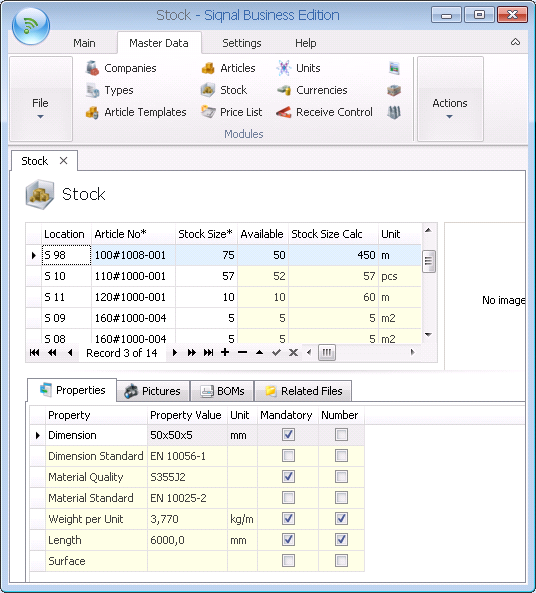Add a new stock record
The width and height of the screenshot is (536, 593).
[225, 352]
